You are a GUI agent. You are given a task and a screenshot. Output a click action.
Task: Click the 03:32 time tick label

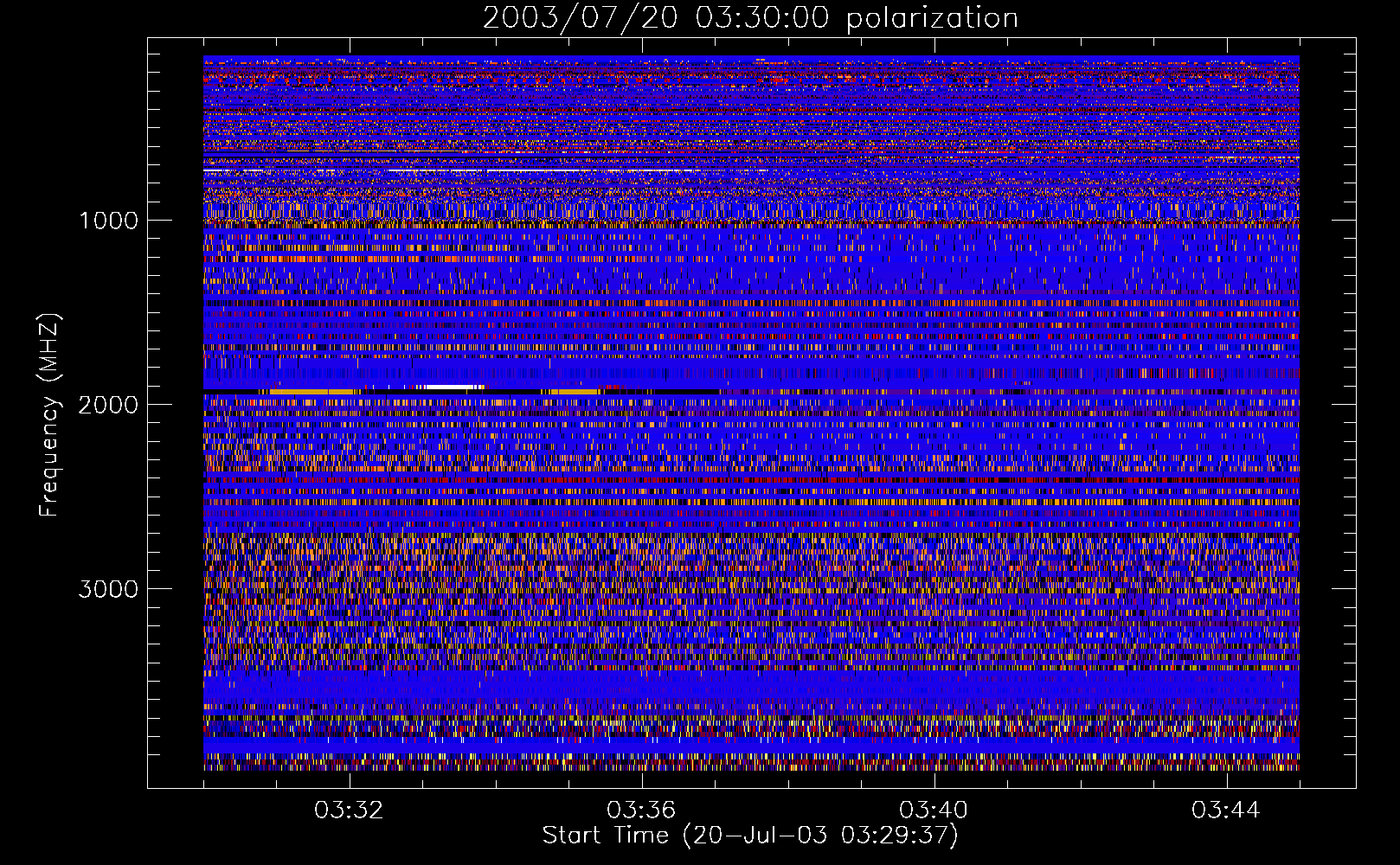click(349, 811)
